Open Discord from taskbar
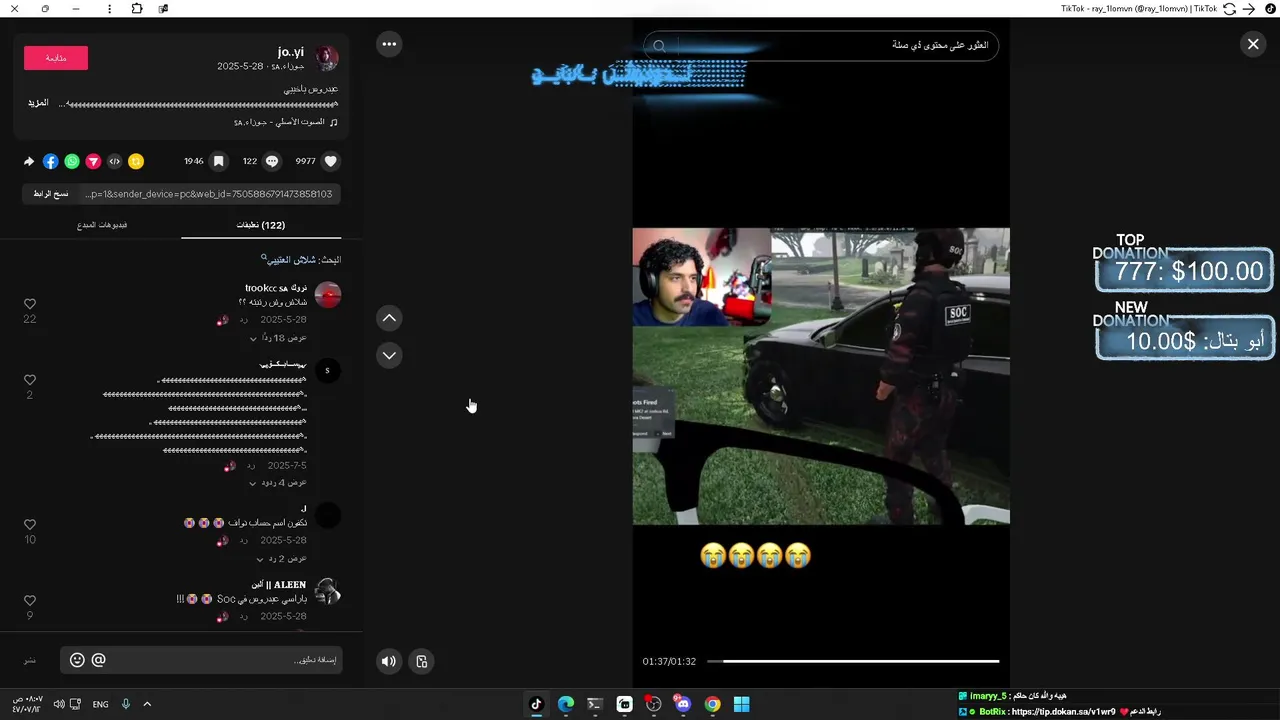 [683, 704]
